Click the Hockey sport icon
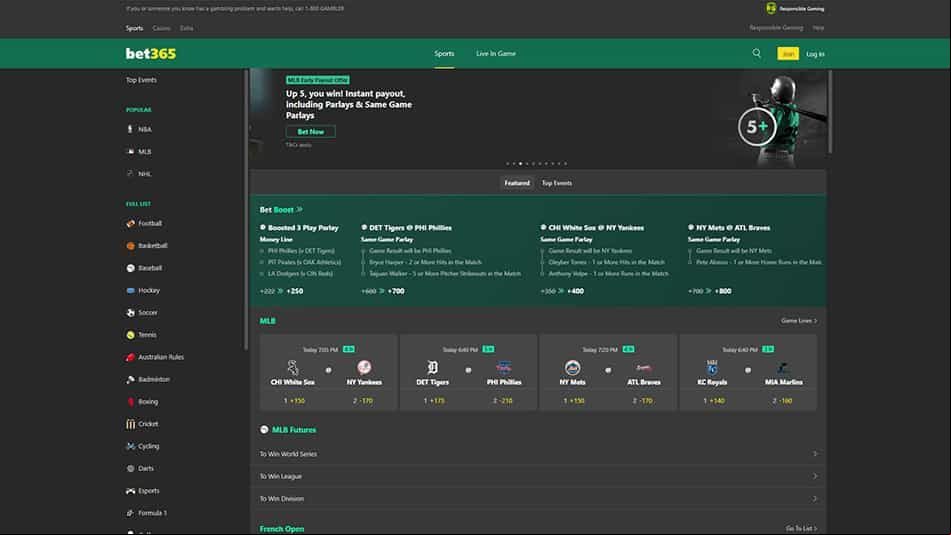Screen dimensions: 951x535 [x=130, y=291]
